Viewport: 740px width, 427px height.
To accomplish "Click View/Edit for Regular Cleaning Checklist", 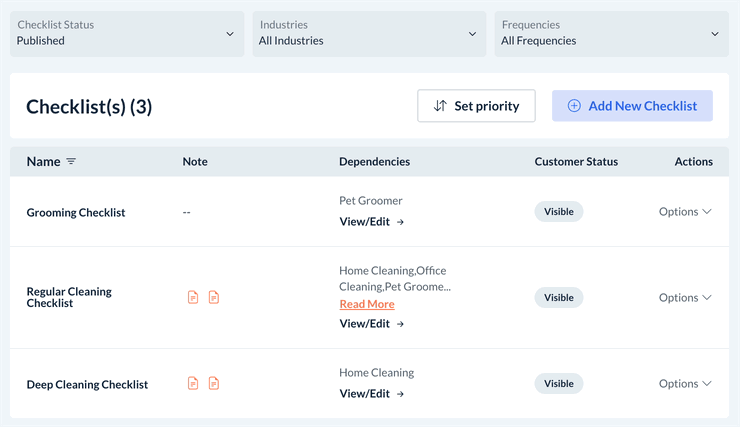I will click(365, 324).
